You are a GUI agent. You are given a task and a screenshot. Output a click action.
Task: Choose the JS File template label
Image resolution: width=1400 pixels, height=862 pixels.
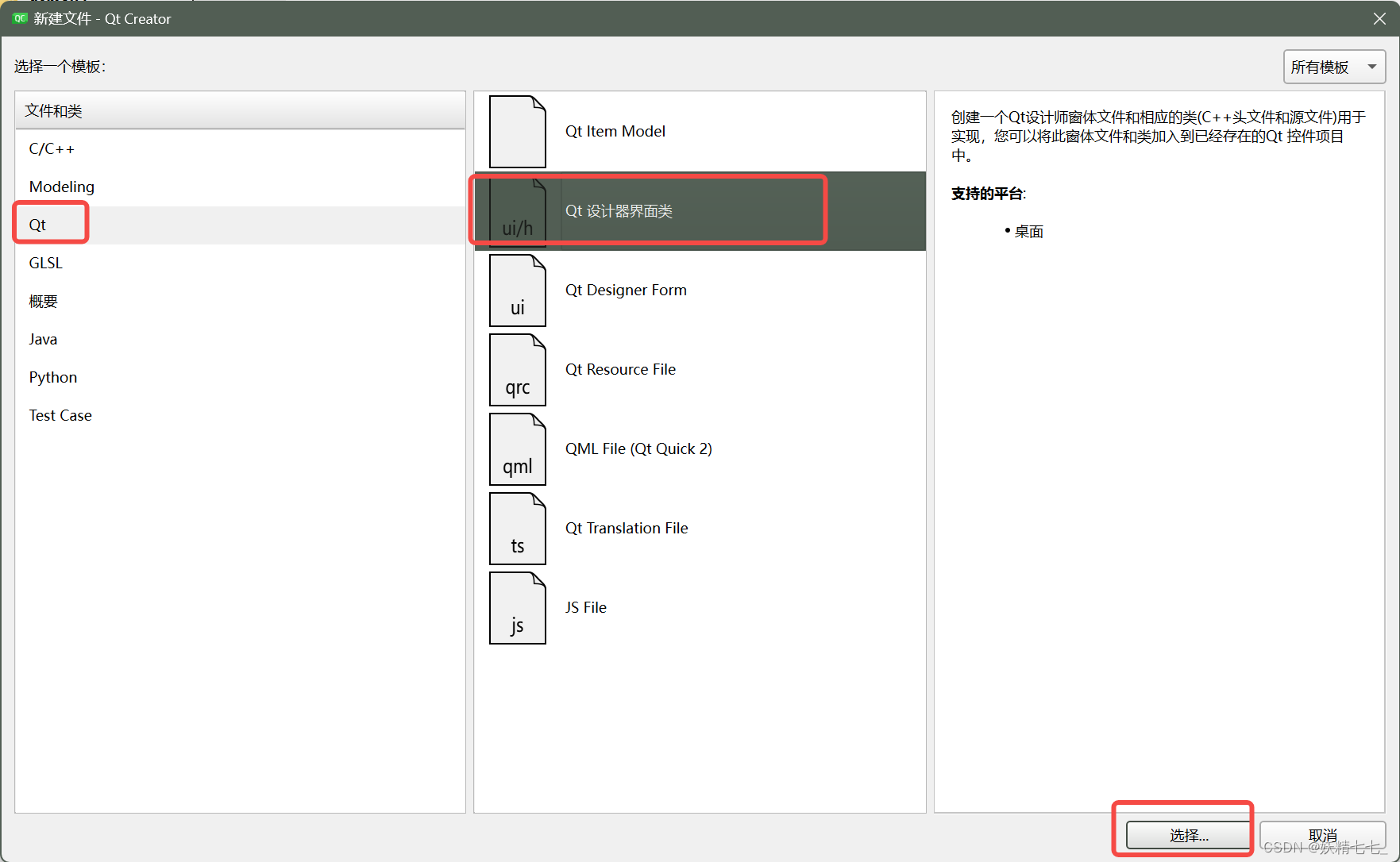click(586, 607)
